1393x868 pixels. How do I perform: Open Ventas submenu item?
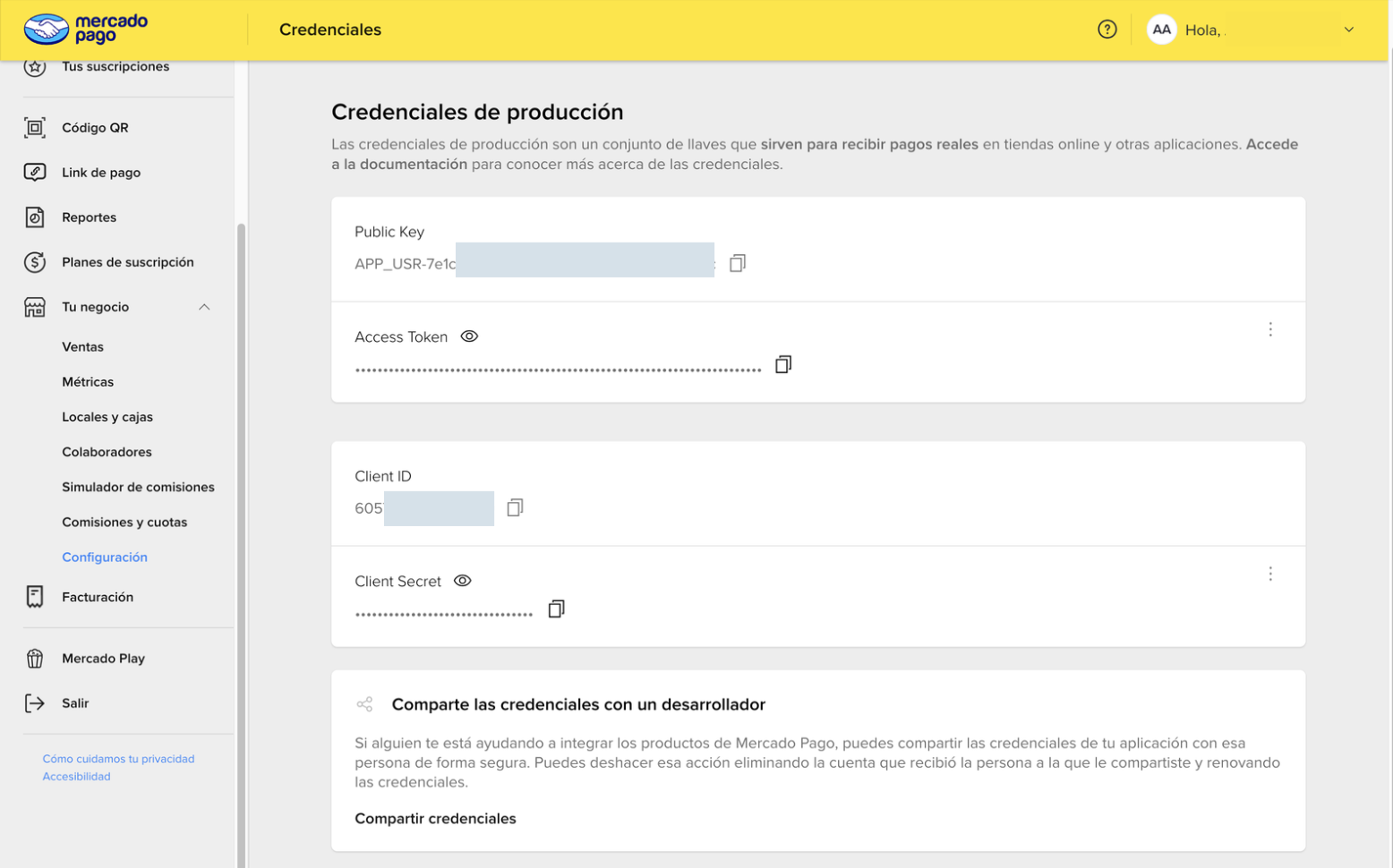pos(82,347)
